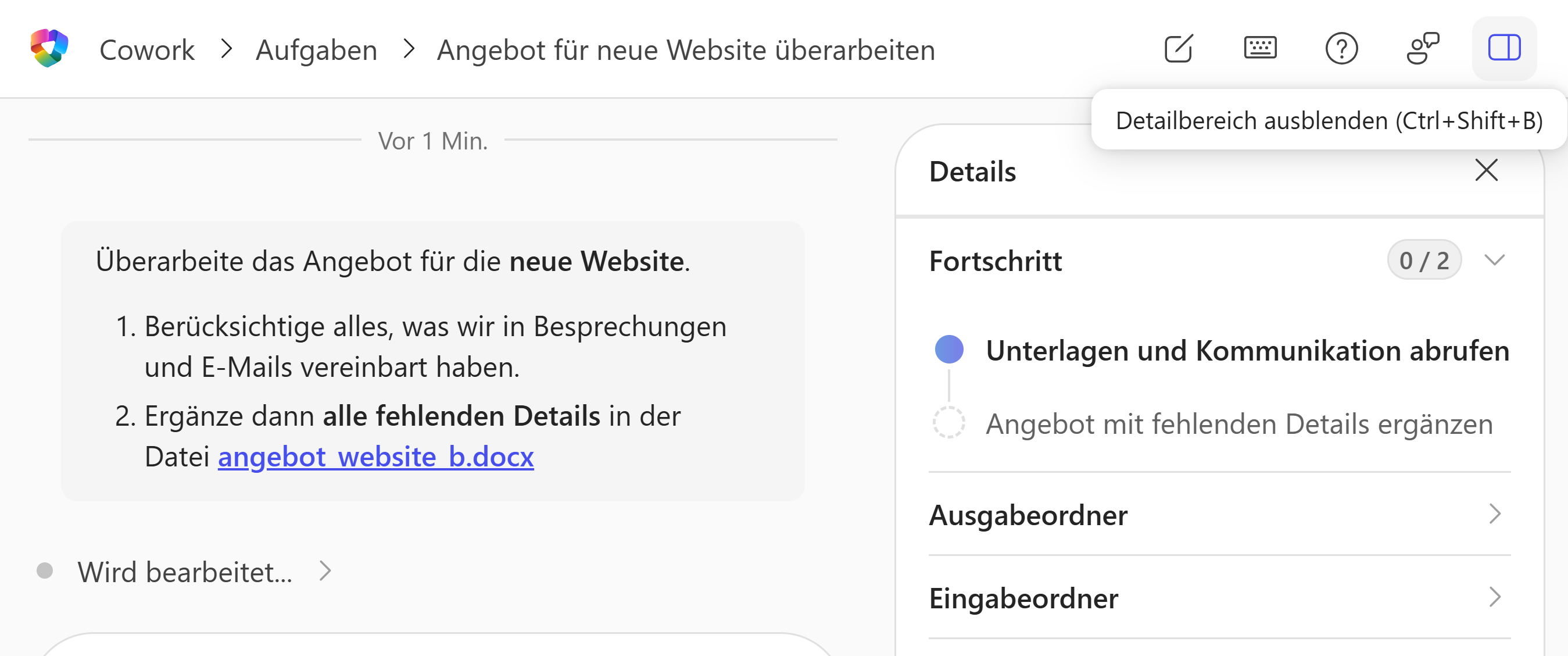Go to Aufgaben breadcrumb
1568x656 pixels.
pos(317,49)
